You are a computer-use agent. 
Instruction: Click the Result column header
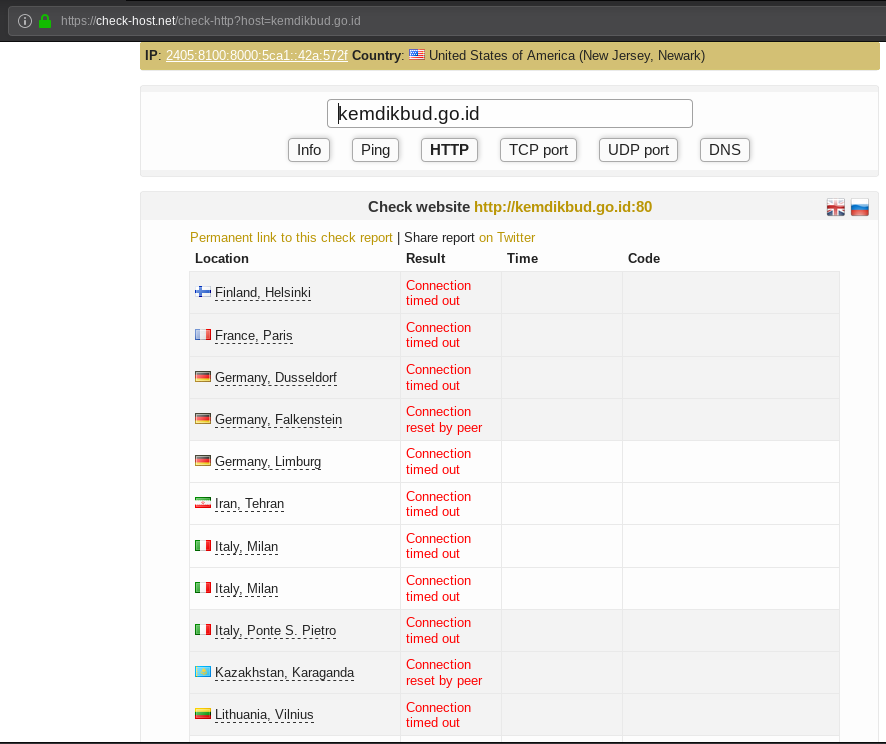(425, 258)
